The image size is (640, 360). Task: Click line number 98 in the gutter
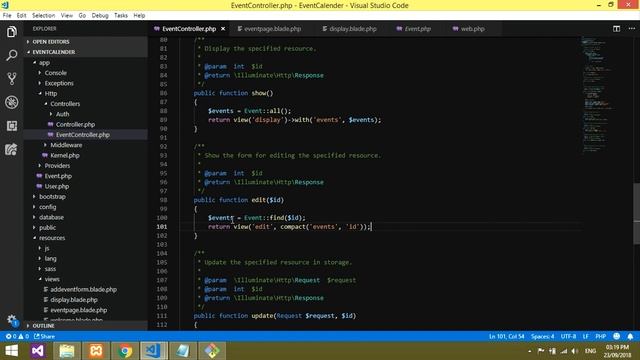point(163,200)
